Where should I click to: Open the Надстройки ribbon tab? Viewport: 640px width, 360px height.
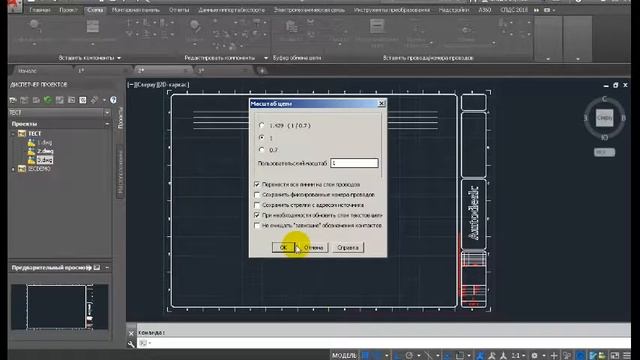click(454, 10)
